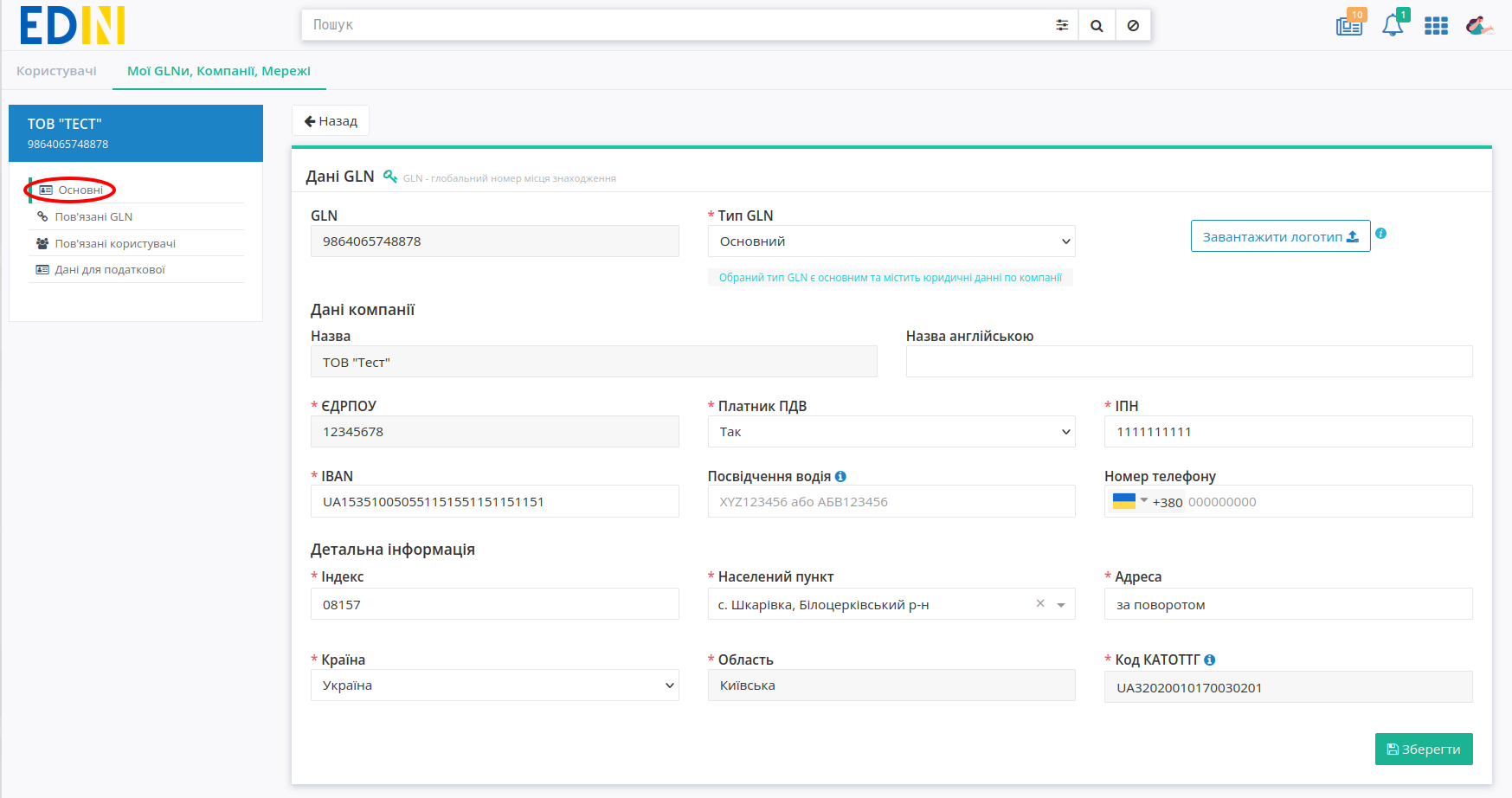Click the IBAN field
The width and height of the screenshot is (1512, 798).
coord(494,501)
